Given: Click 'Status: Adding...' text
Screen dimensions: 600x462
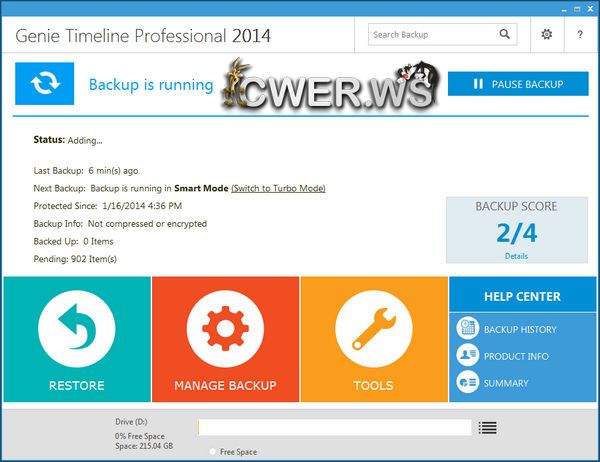Looking at the screenshot, I should pyautogui.click(x=68, y=140).
